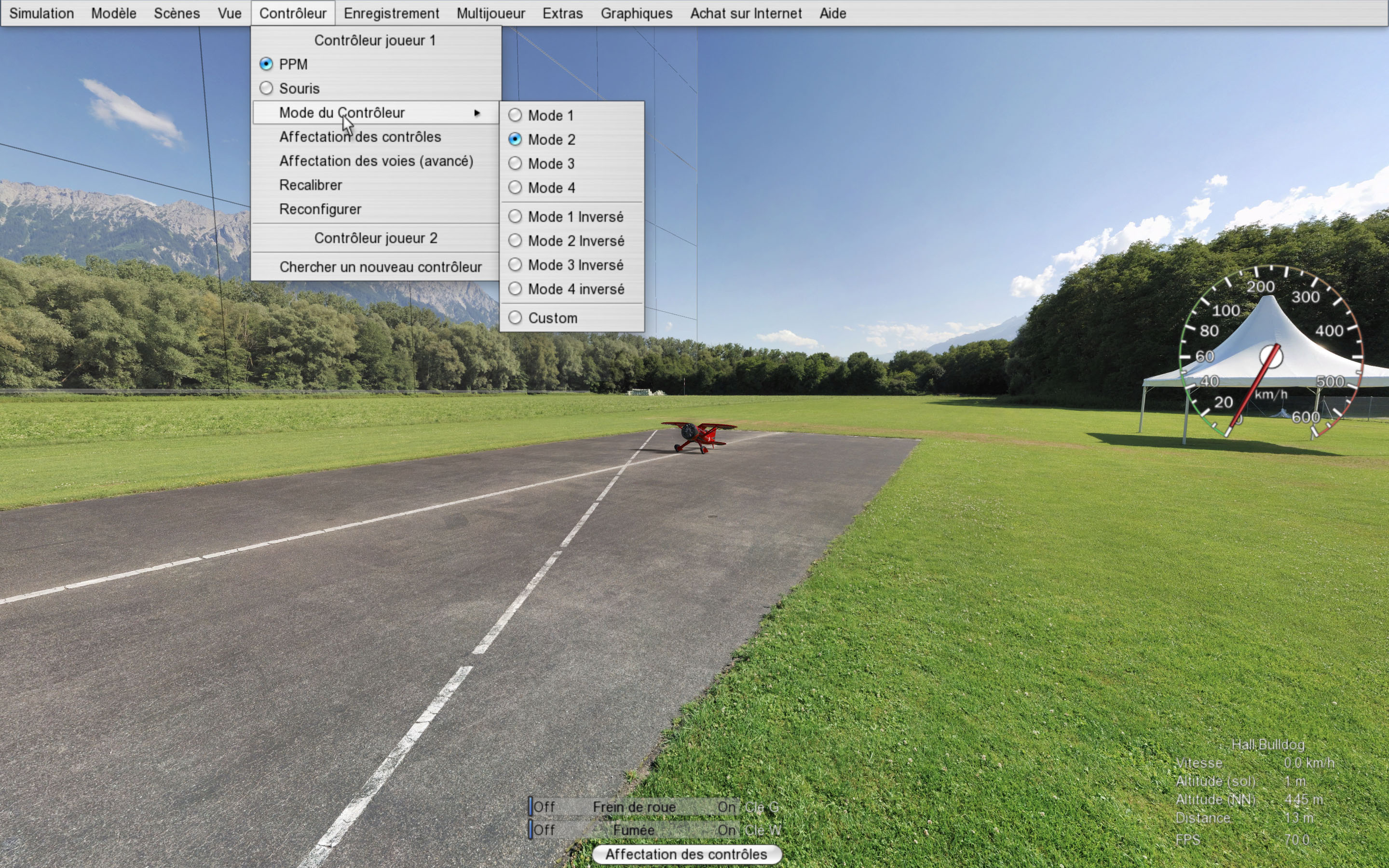The height and width of the screenshot is (868, 1389).
Task: Click Chercher un nouveau contrôleur
Action: (x=380, y=267)
